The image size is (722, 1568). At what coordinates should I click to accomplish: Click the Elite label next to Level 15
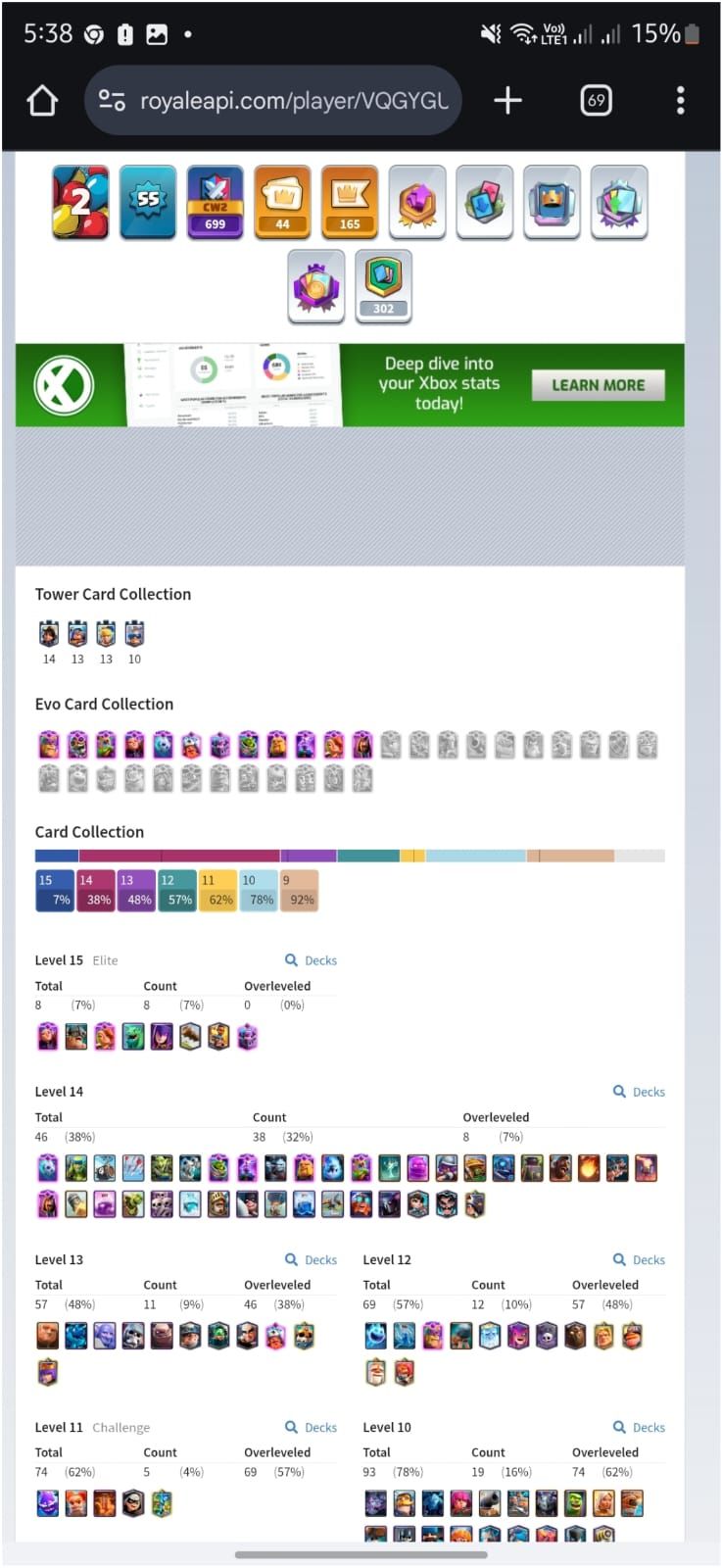[x=105, y=960]
